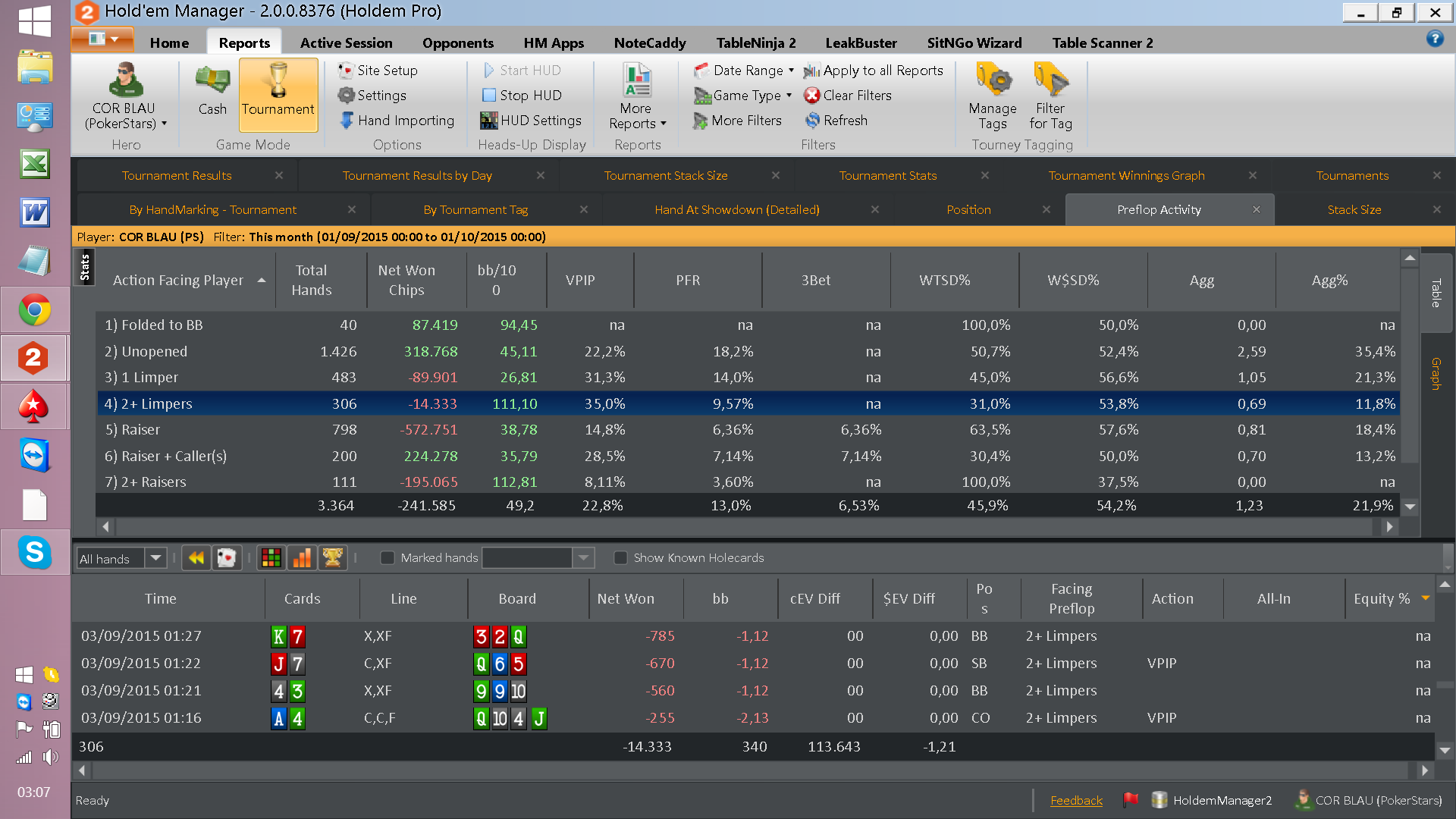The height and width of the screenshot is (819, 1456).
Task: Select Cash game mode icon
Action: 212,91
